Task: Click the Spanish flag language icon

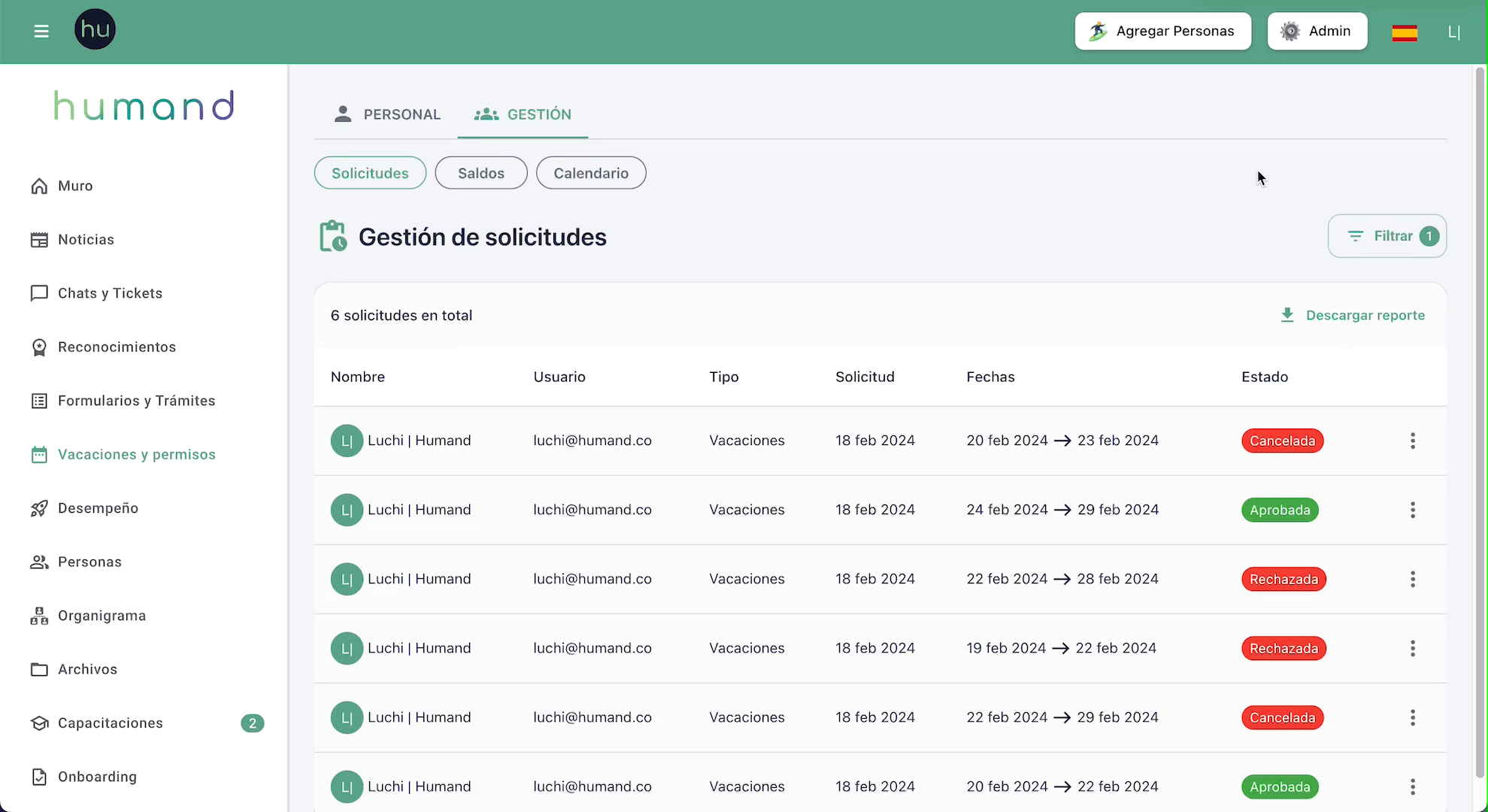Action: click(x=1404, y=32)
